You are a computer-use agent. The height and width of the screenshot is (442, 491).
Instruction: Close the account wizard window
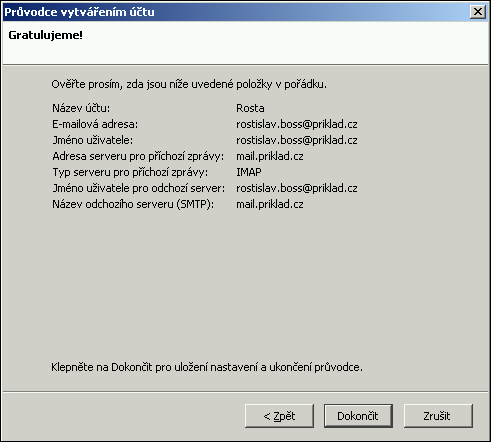pyautogui.click(x=477, y=12)
